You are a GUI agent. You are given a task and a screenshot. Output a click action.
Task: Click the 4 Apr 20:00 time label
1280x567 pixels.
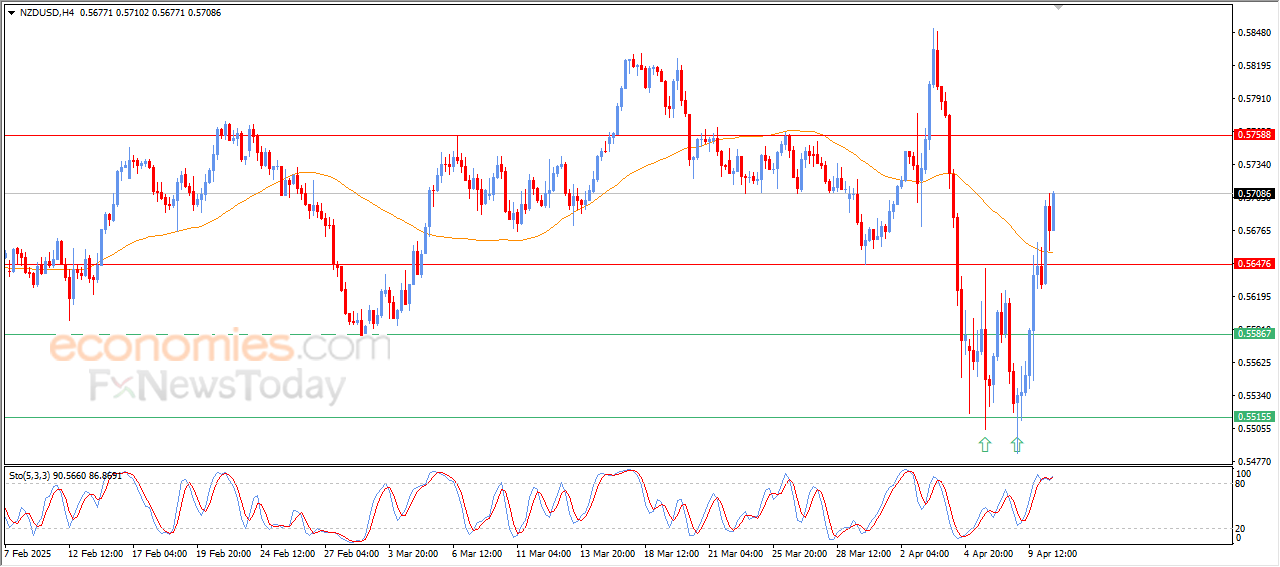coord(991,553)
